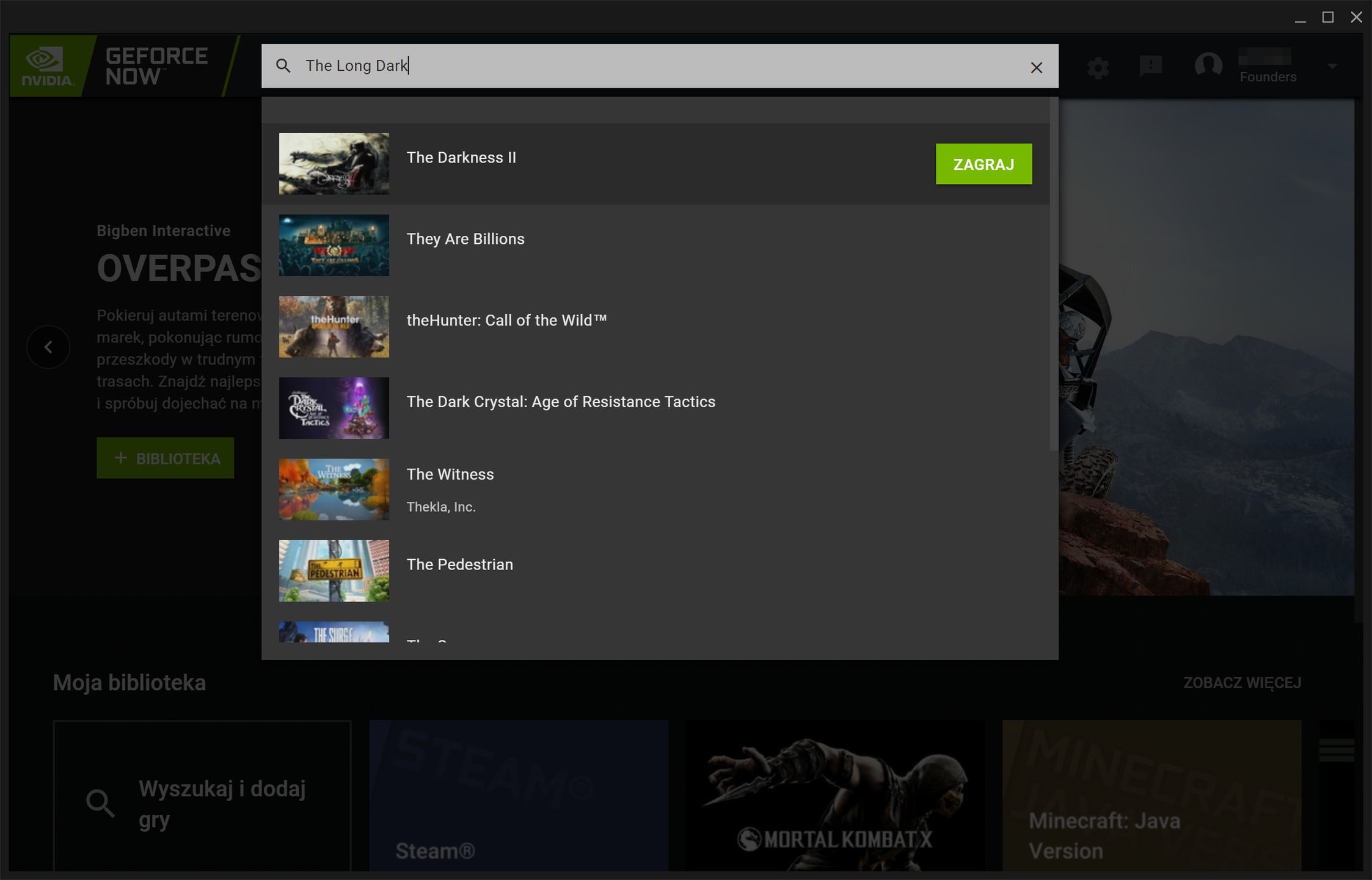Close the GeForce NOW window
Viewport: 1372px width, 880px height.
(x=1356, y=17)
